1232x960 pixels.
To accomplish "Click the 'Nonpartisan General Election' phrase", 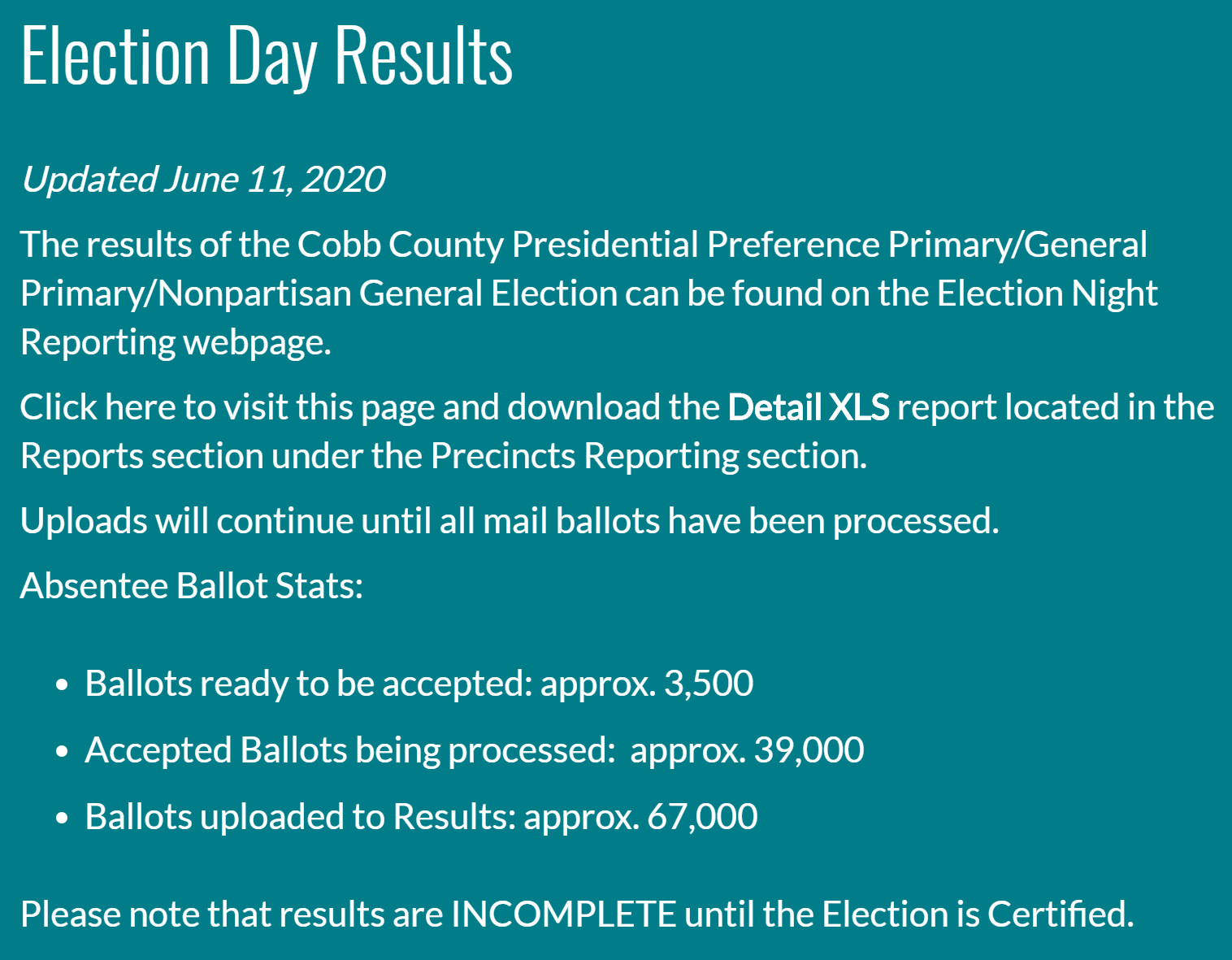I will click(388, 293).
